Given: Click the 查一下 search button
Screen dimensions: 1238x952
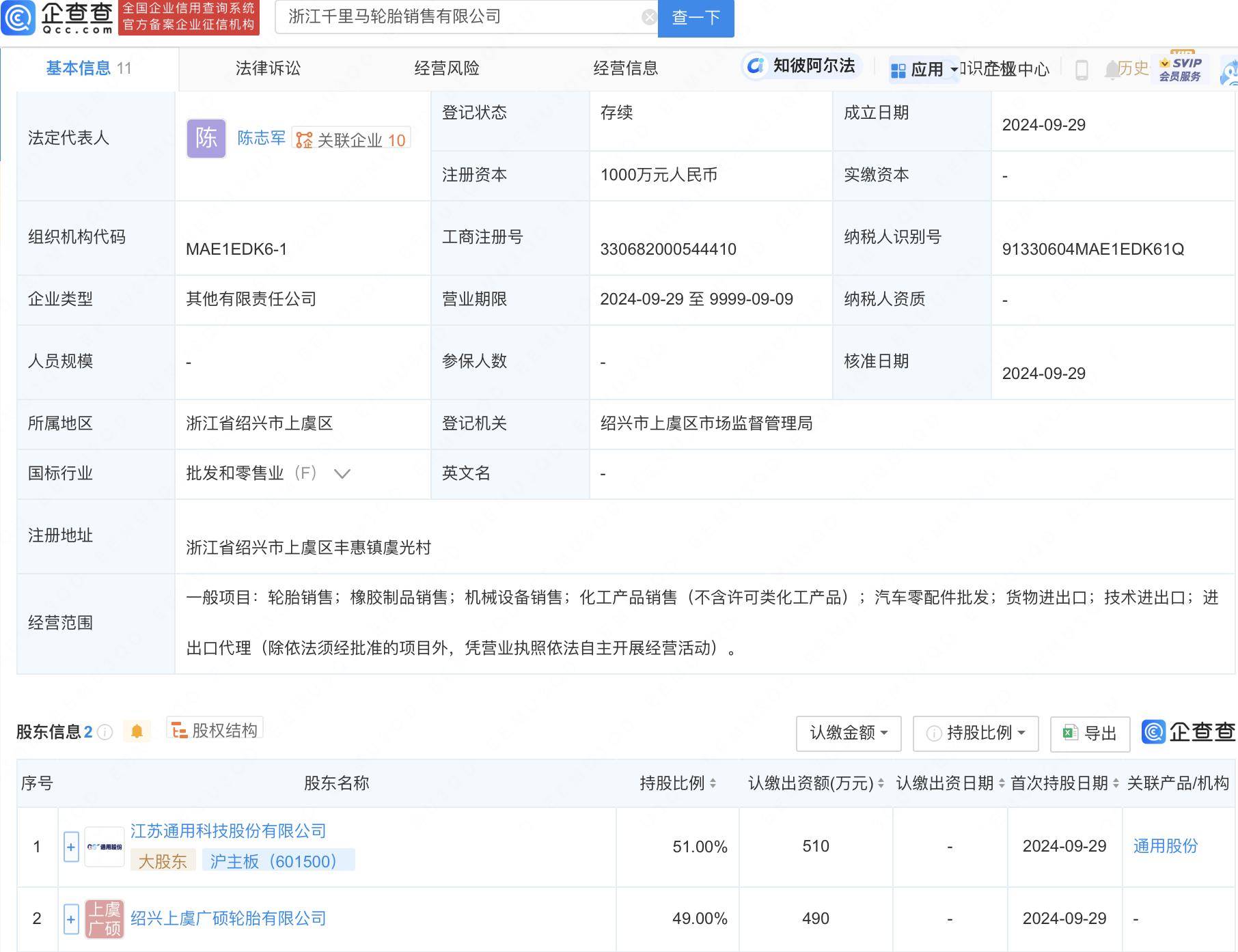Looking at the screenshot, I should pyautogui.click(x=696, y=18).
